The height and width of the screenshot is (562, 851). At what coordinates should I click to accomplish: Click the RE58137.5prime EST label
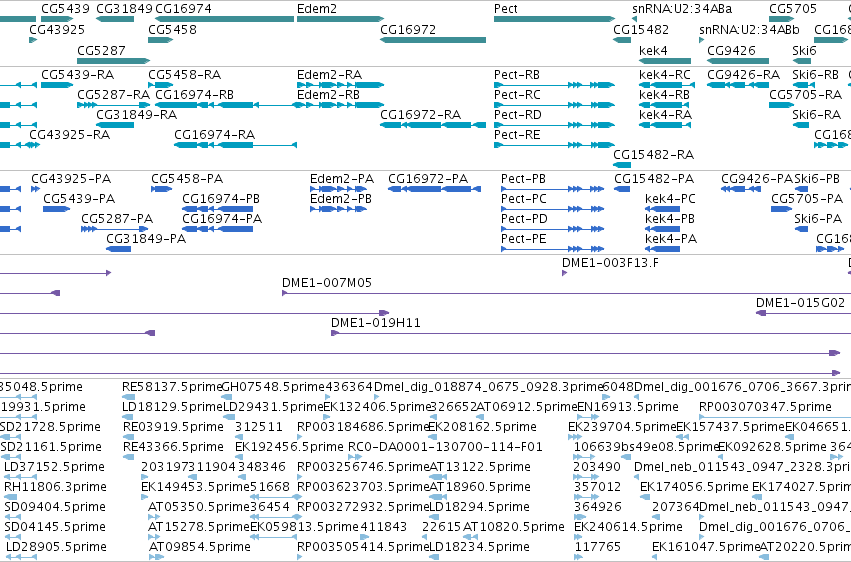click(172, 387)
